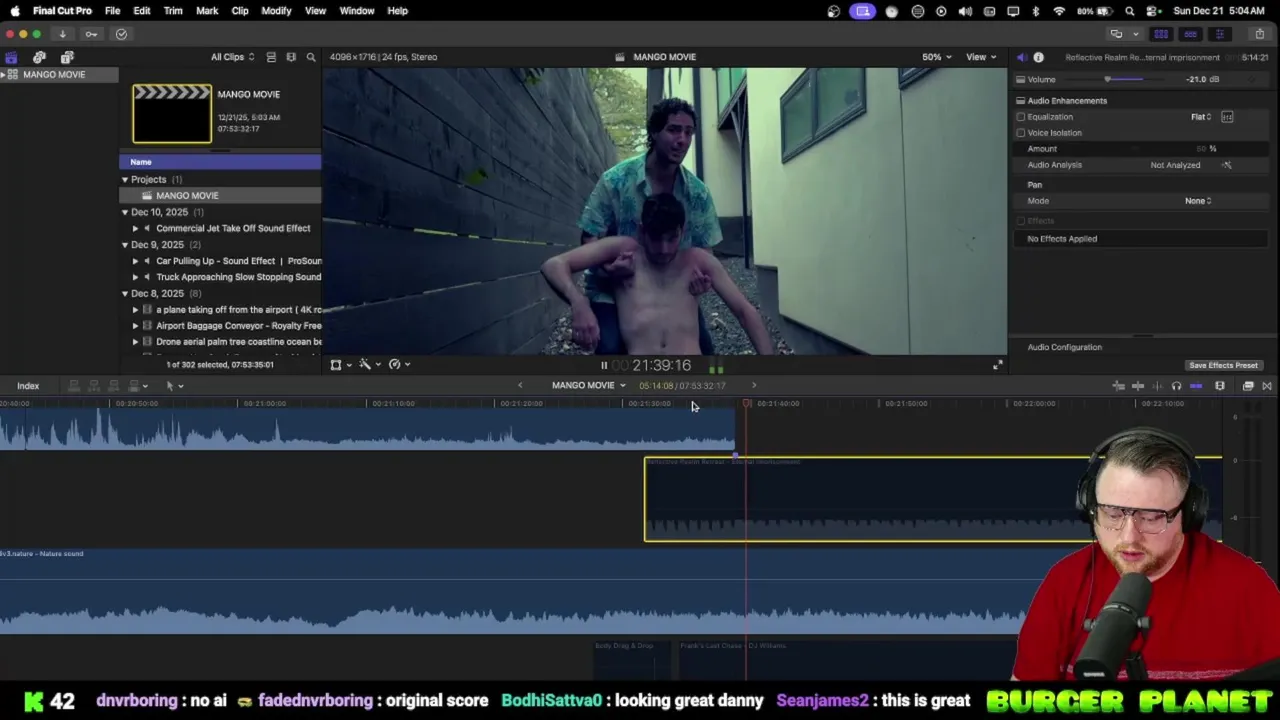Viewport: 1280px width, 720px height.
Task: Toggle the inspector panel button in toolbar
Action: 1219,34
